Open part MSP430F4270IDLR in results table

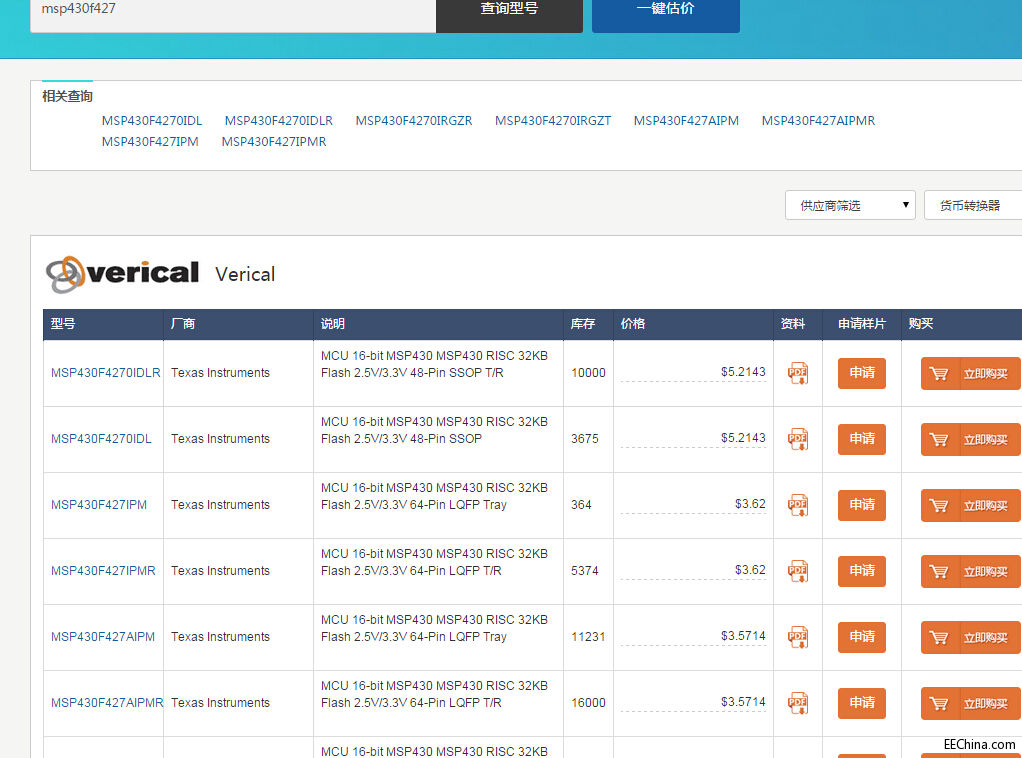click(x=106, y=373)
